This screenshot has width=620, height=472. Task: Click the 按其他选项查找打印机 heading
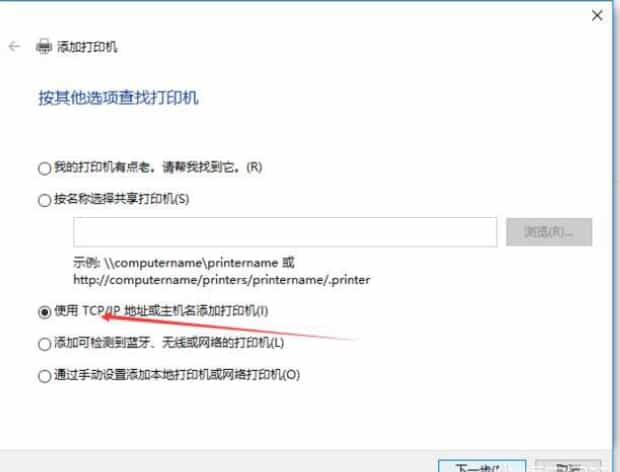(118, 98)
